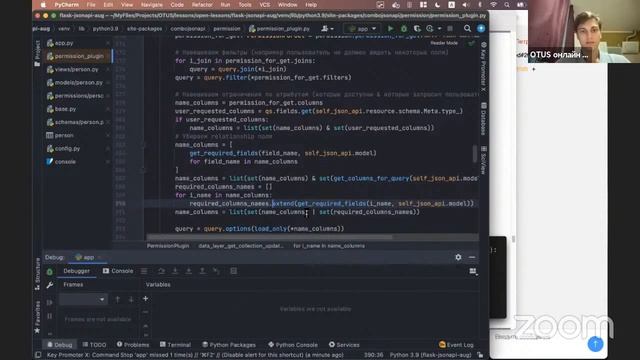Click Reader Mode label in editor

tap(444, 43)
